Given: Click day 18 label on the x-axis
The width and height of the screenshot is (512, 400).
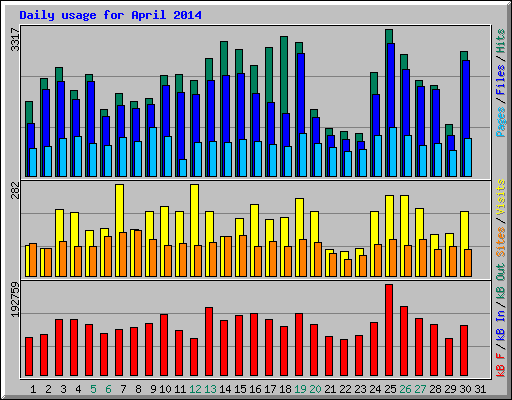Looking at the screenshot, I should [x=285, y=389].
